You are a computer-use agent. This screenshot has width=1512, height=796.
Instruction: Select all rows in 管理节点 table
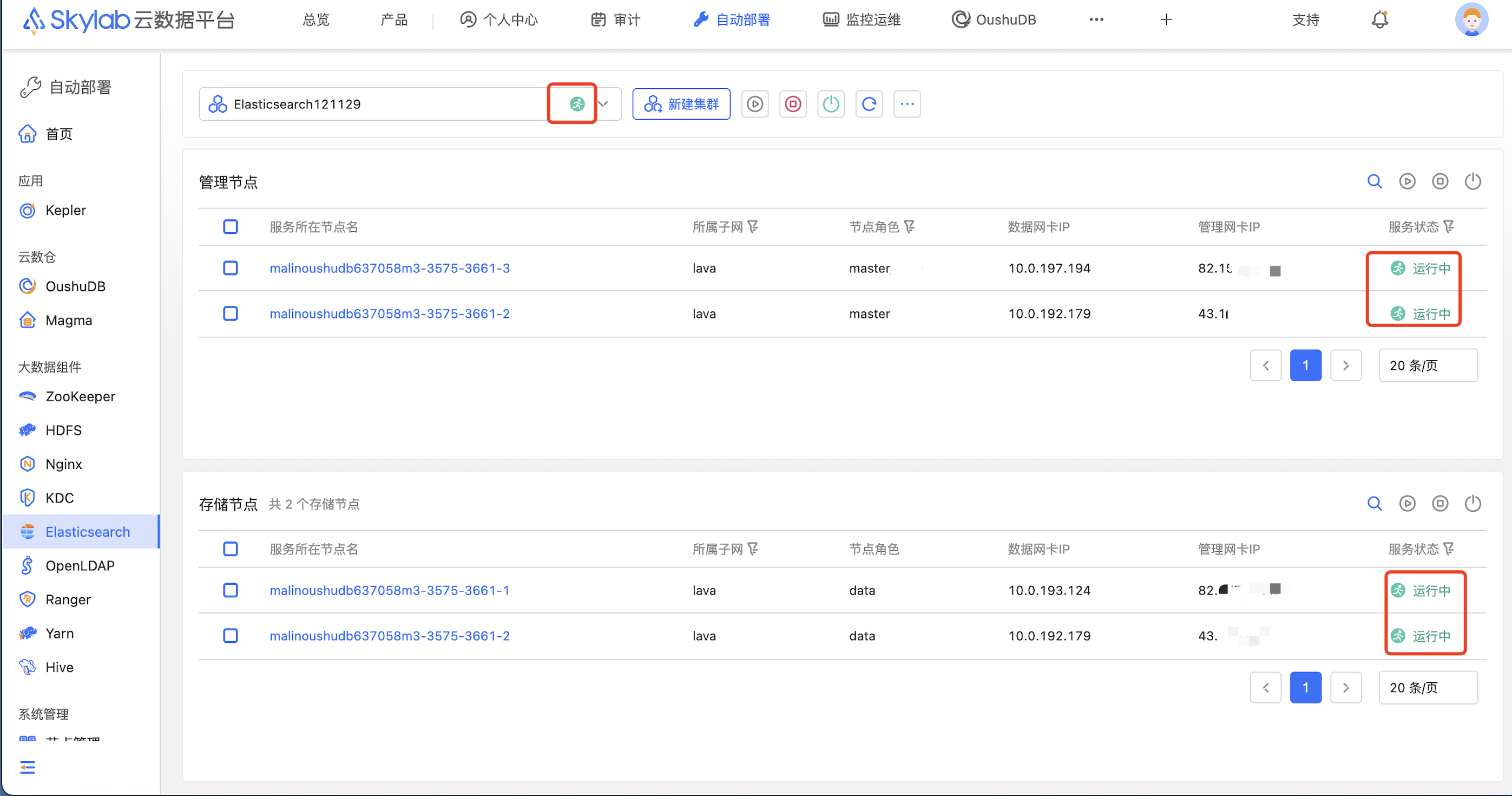[x=231, y=227]
